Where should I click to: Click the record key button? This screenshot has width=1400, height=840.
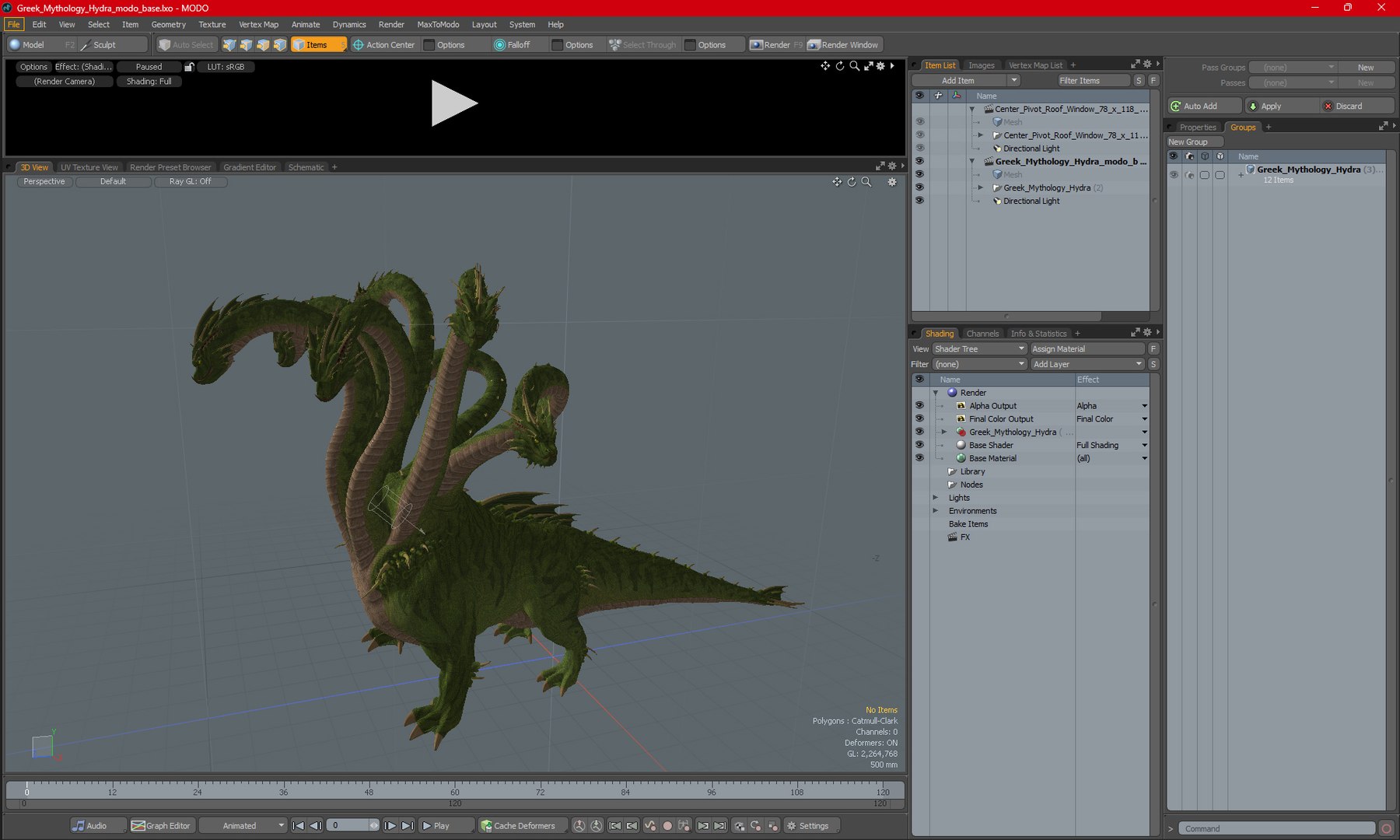tap(667, 826)
